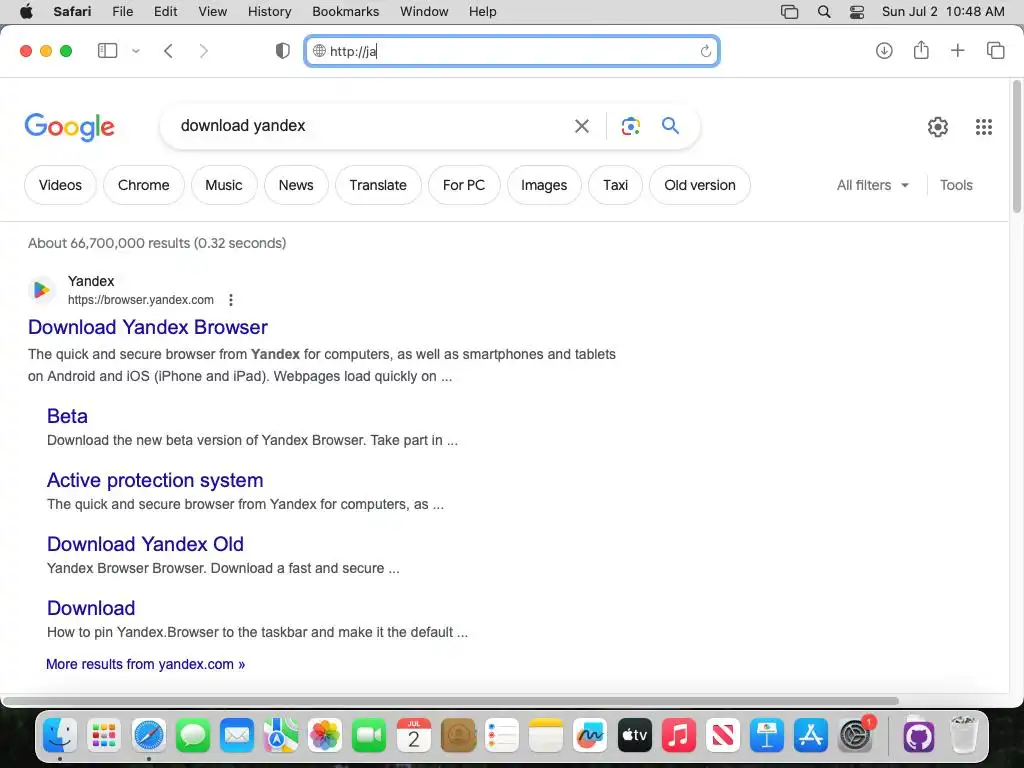Select the News filter chip

tap(296, 185)
